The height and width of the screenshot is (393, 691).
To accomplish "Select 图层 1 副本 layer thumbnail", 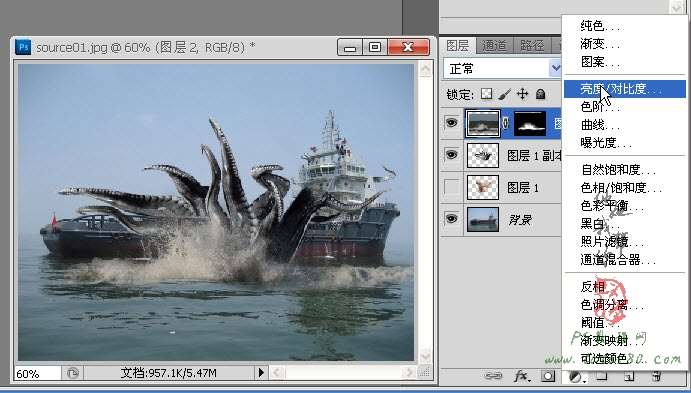I will click(483, 155).
